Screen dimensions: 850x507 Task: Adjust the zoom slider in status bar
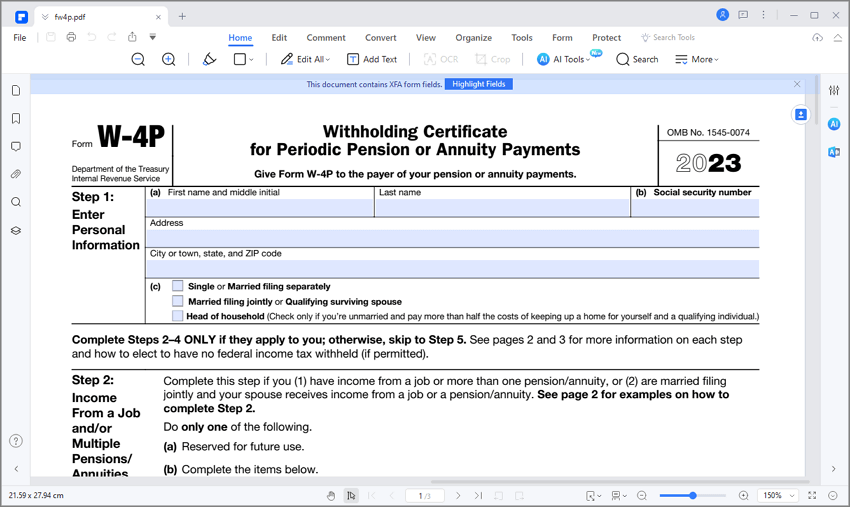coord(692,496)
